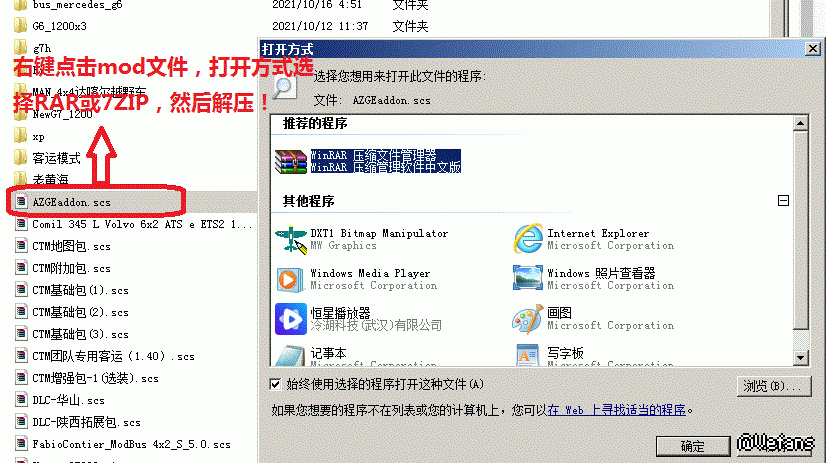This screenshot has width=826, height=463.
Task: Select the xp folder name
Action: click(x=38, y=137)
